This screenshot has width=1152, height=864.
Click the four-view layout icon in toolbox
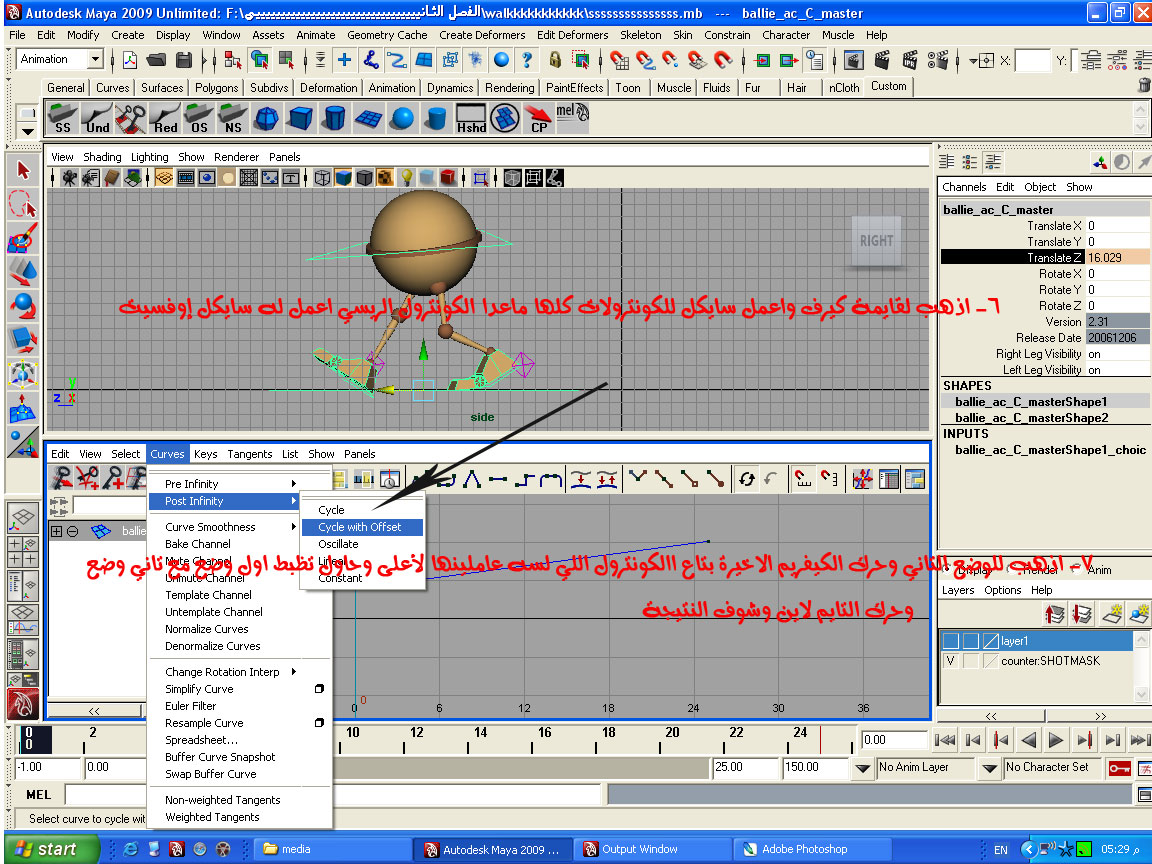[23, 552]
